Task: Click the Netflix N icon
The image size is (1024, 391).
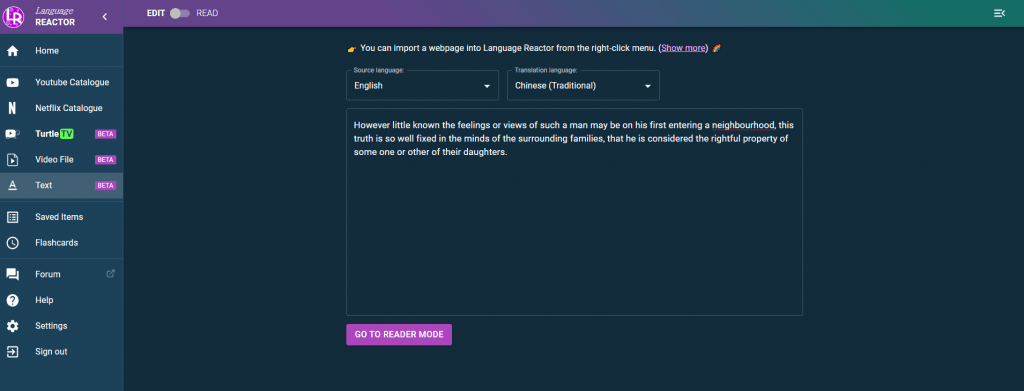Action: 12,108
